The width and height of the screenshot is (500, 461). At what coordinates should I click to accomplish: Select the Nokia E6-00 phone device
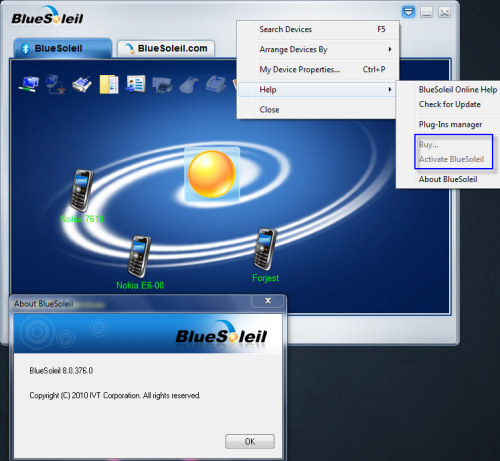[140, 257]
